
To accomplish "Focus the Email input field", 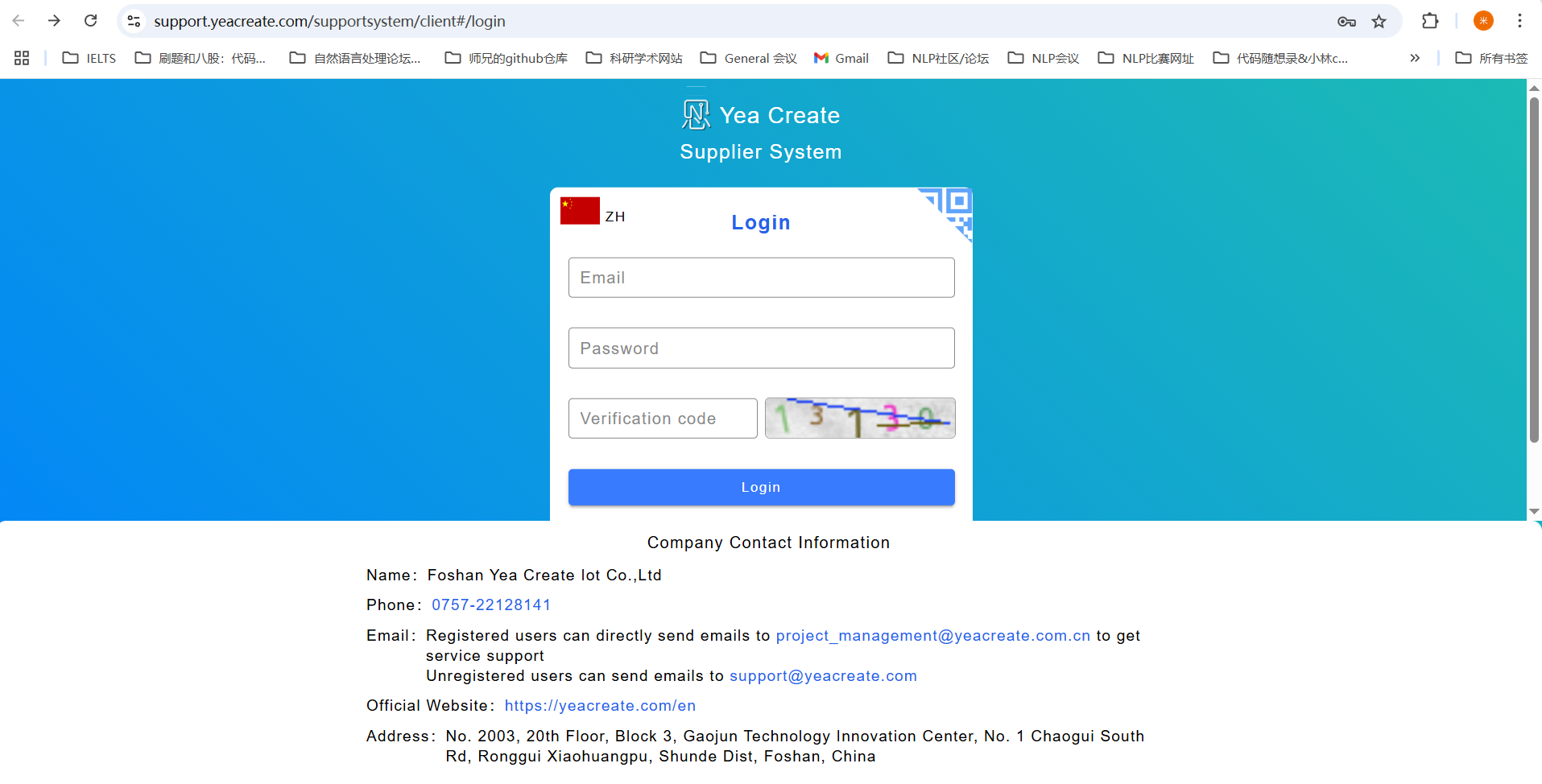I will click(x=761, y=278).
